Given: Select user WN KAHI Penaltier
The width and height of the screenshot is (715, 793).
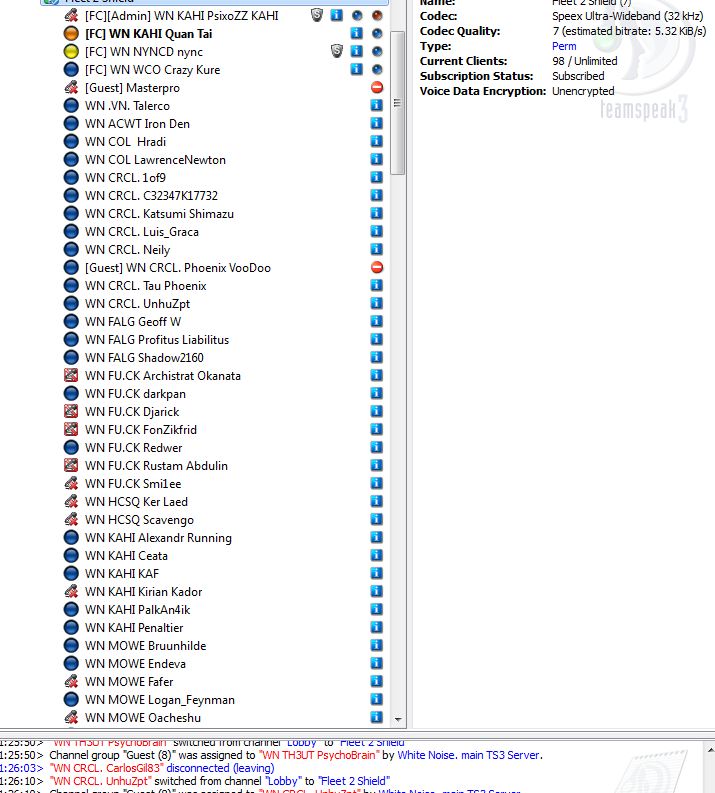Looking at the screenshot, I should 134,628.
